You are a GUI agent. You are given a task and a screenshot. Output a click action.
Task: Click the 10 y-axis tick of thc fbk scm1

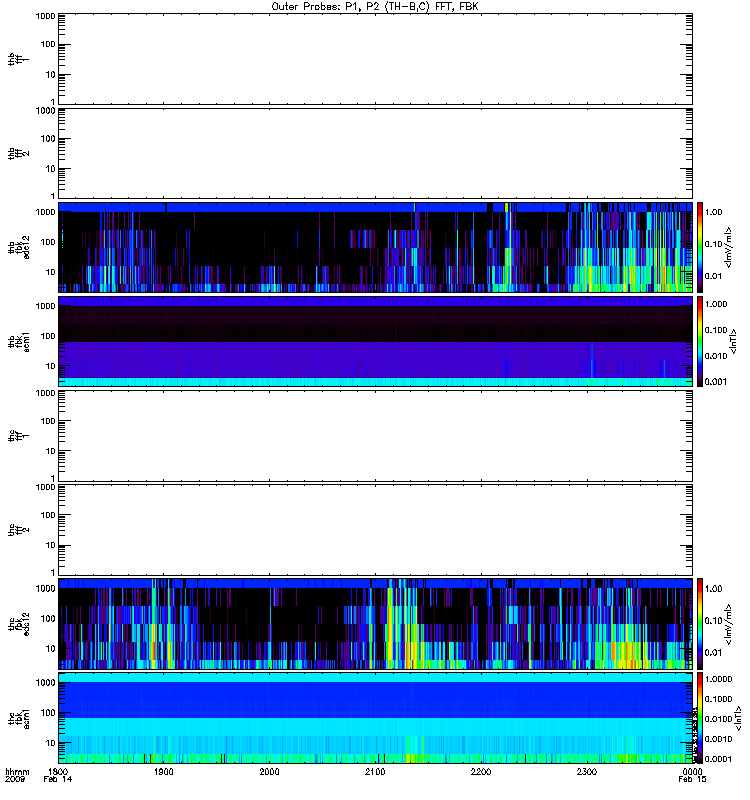[51, 743]
